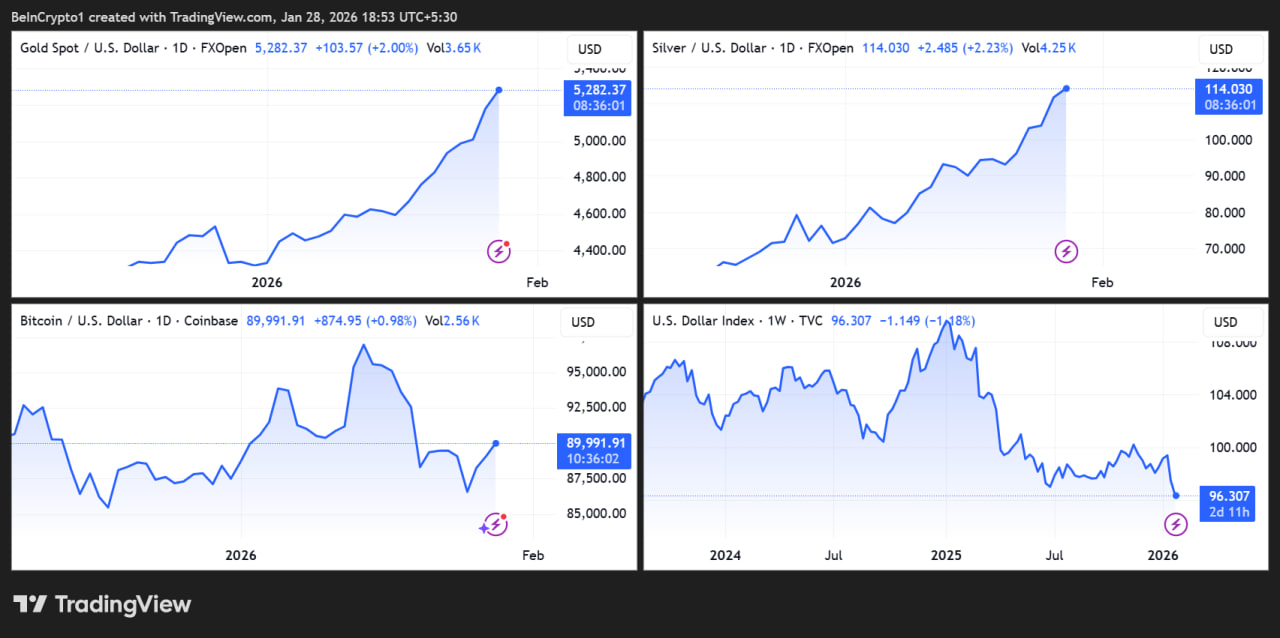
Task: Expand the USD currency selector on the Silver chart
Action: pyautogui.click(x=1221, y=49)
